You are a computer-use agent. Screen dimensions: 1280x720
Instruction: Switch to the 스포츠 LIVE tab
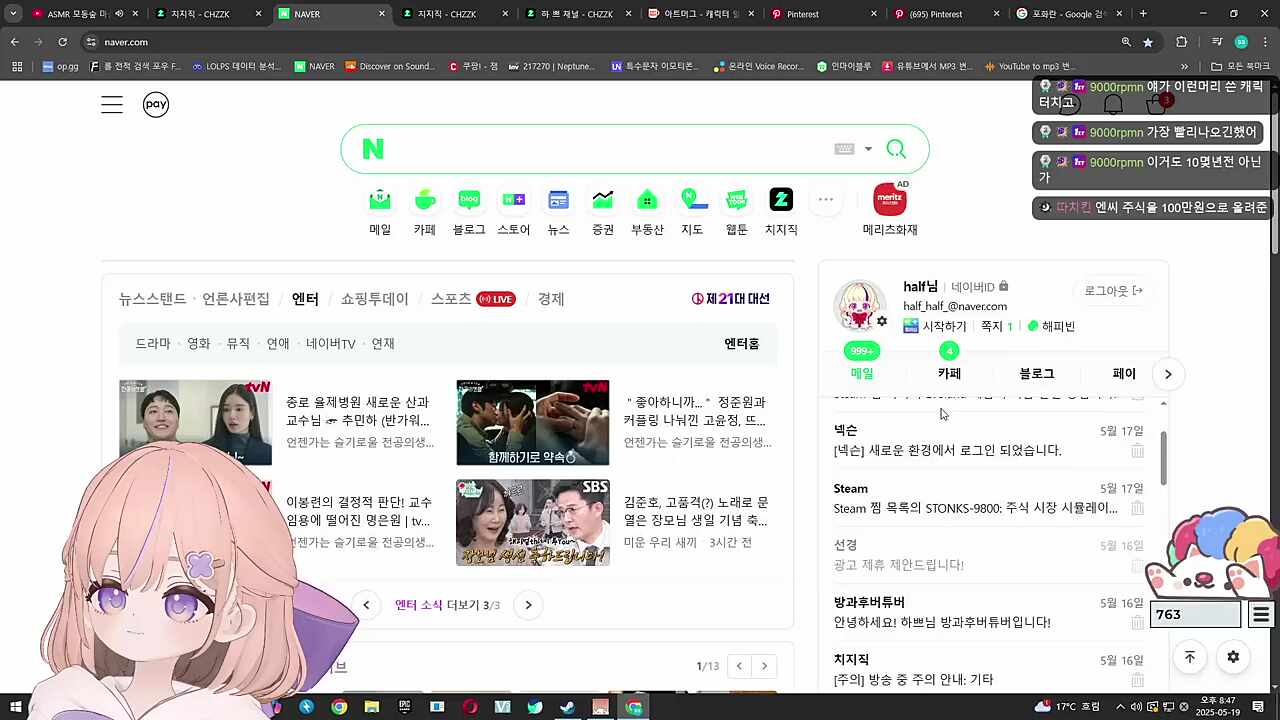coord(473,299)
